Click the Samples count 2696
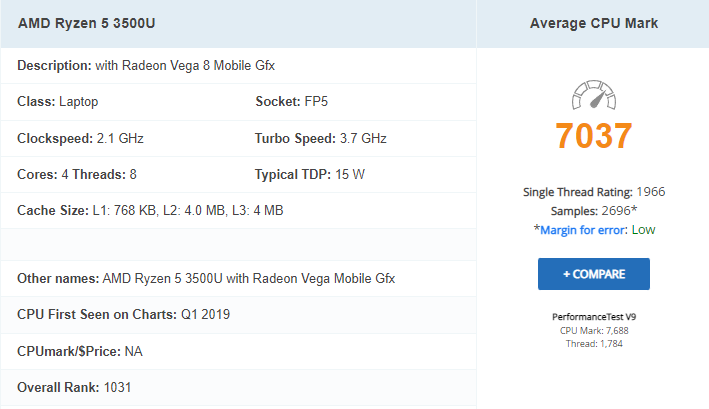709x409 pixels. (616, 211)
